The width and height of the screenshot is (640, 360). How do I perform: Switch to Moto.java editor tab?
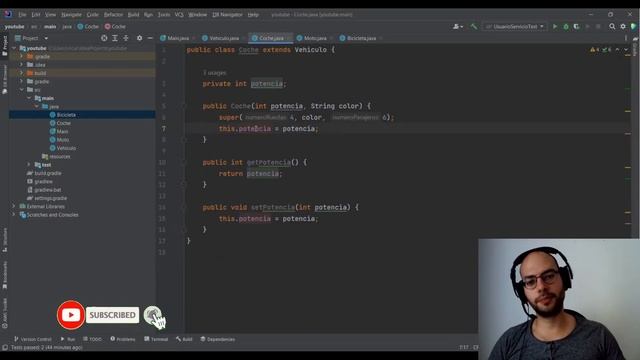click(312, 38)
